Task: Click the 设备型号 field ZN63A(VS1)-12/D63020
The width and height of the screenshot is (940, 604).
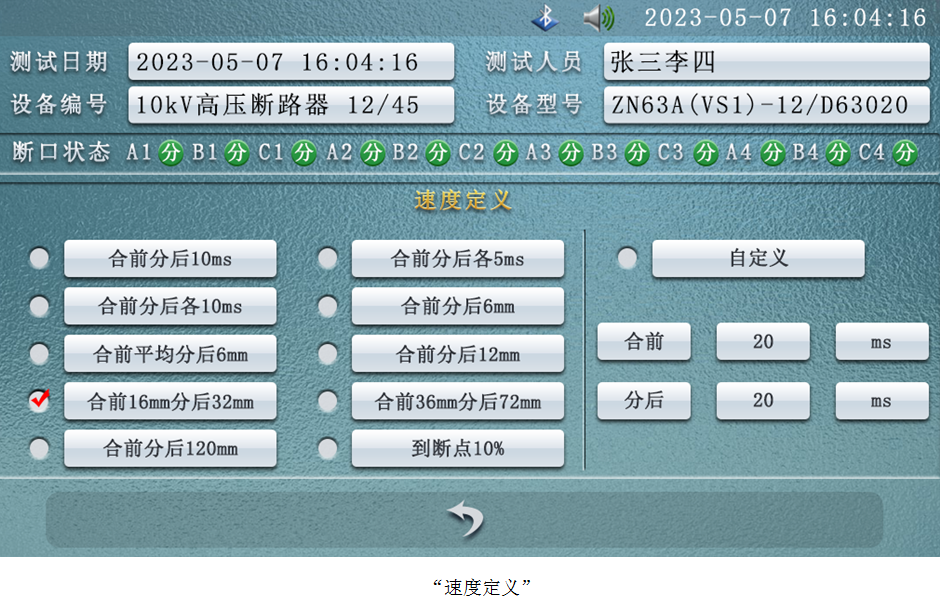Action: [766, 105]
